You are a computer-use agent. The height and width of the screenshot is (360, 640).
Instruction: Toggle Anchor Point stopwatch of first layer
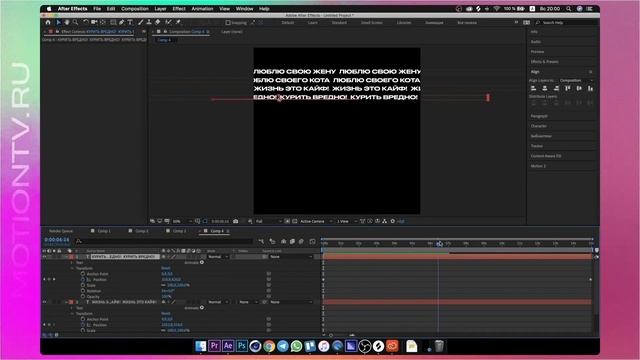(83, 274)
